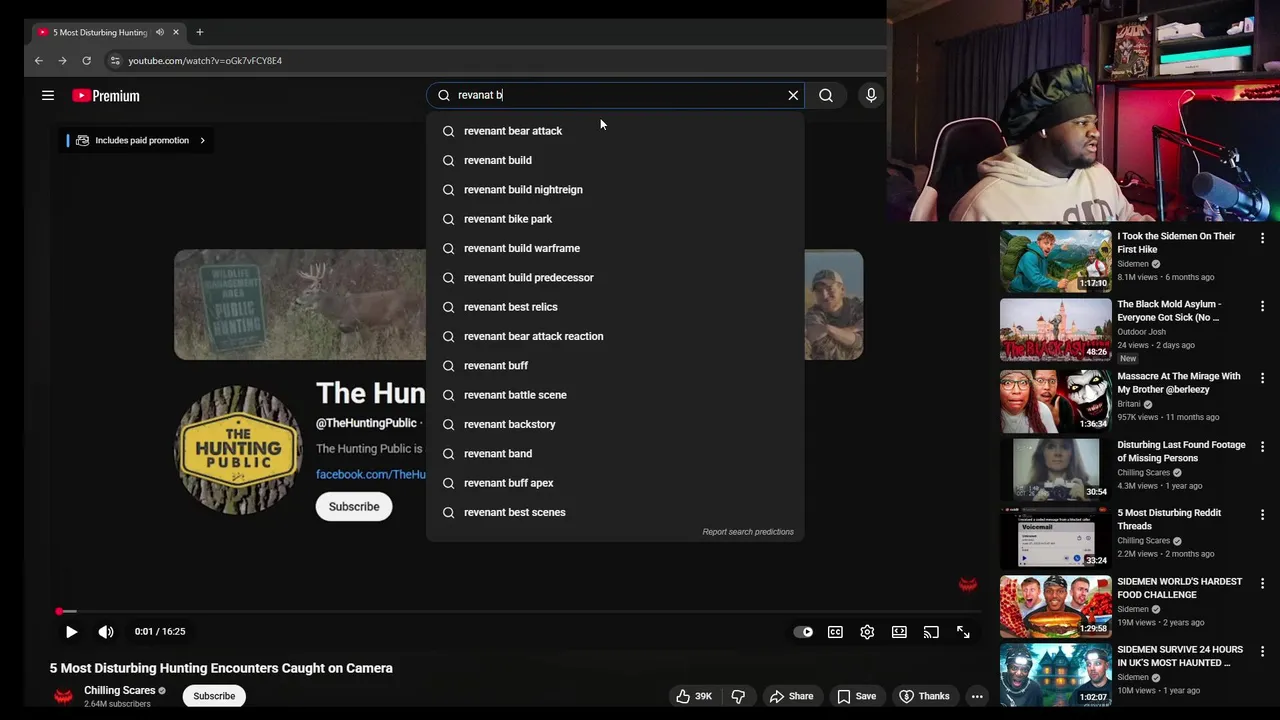This screenshot has width=1280, height=720.
Task: Toggle closed captions
Action: click(835, 632)
